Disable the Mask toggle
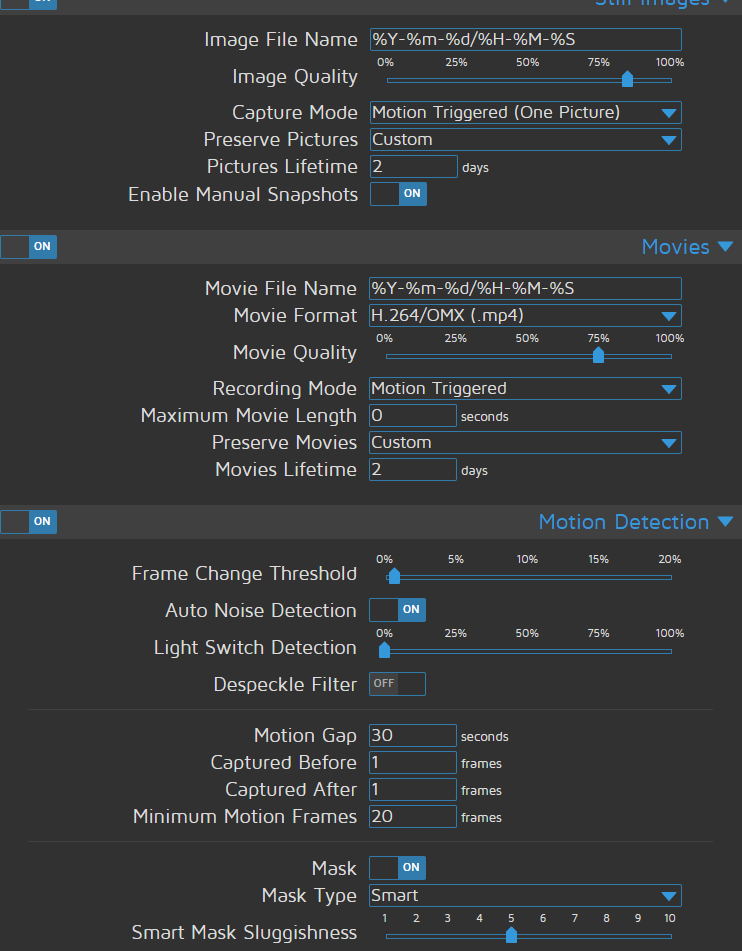 pyautogui.click(x=397, y=867)
